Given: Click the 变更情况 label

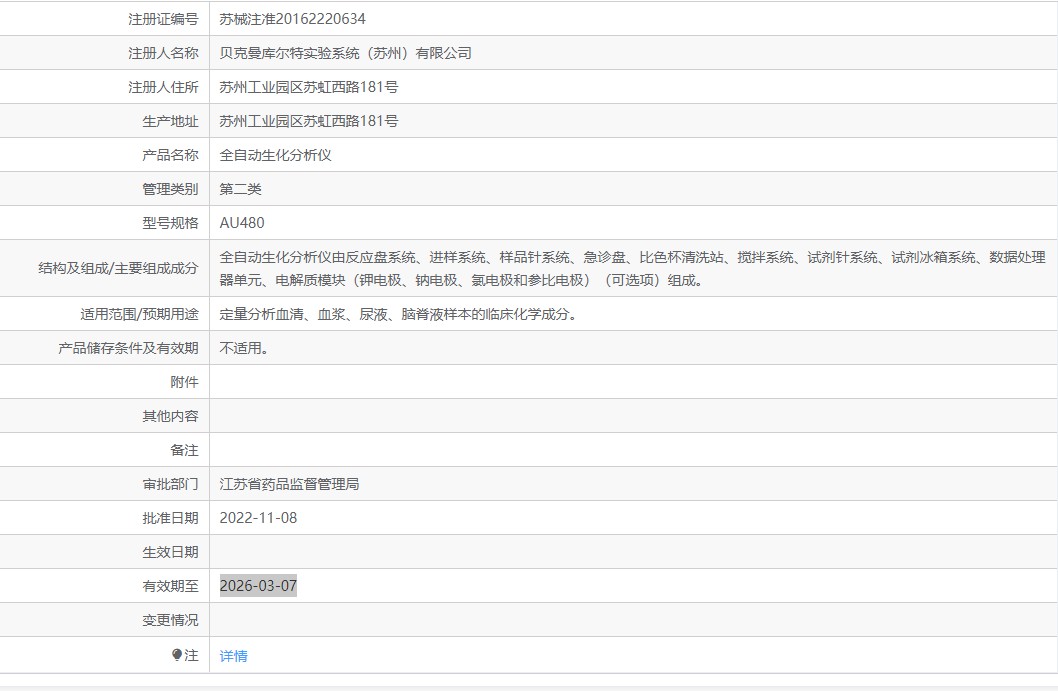Looking at the screenshot, I should [x=170, y=619].
